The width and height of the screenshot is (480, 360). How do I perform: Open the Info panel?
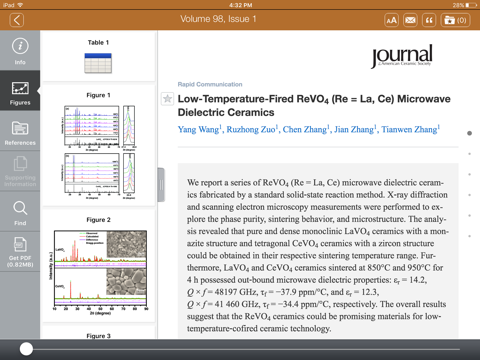click(20, 51)
